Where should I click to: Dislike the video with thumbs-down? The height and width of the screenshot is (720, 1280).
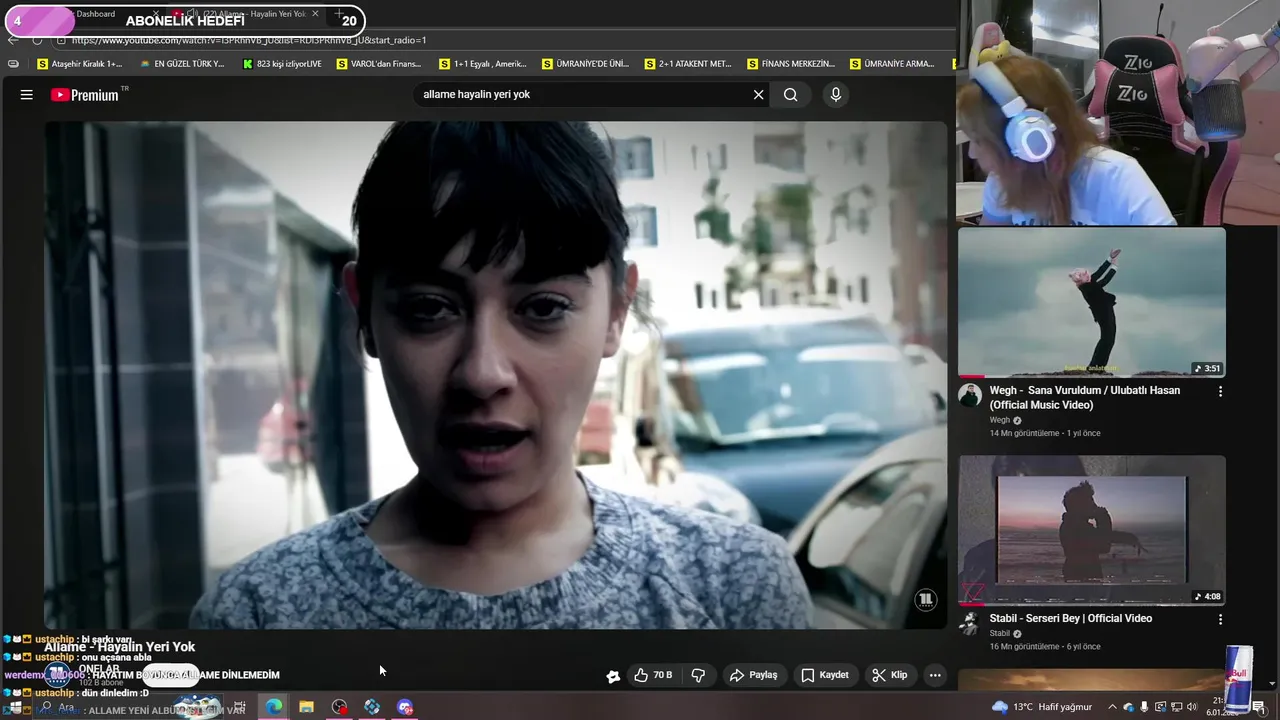(698, 675)
